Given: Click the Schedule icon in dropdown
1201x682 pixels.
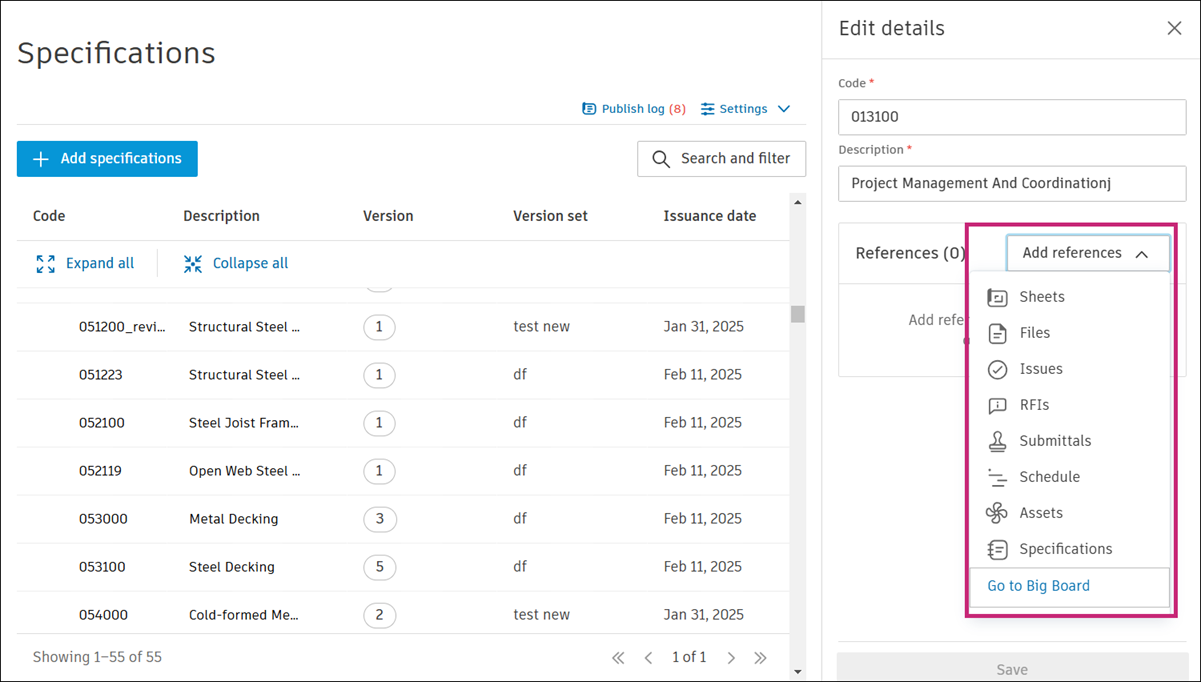Looking at the screenshot, I should [x=997, y=477].
